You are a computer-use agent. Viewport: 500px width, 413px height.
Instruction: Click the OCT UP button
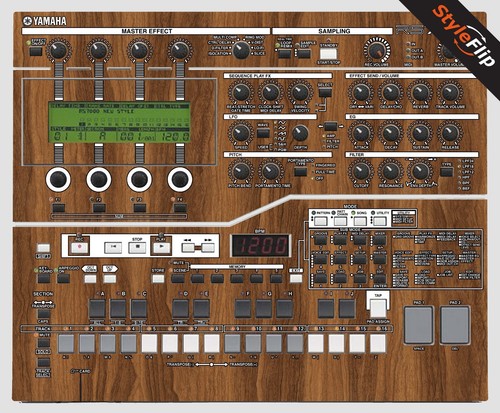(x=110, y=279)
